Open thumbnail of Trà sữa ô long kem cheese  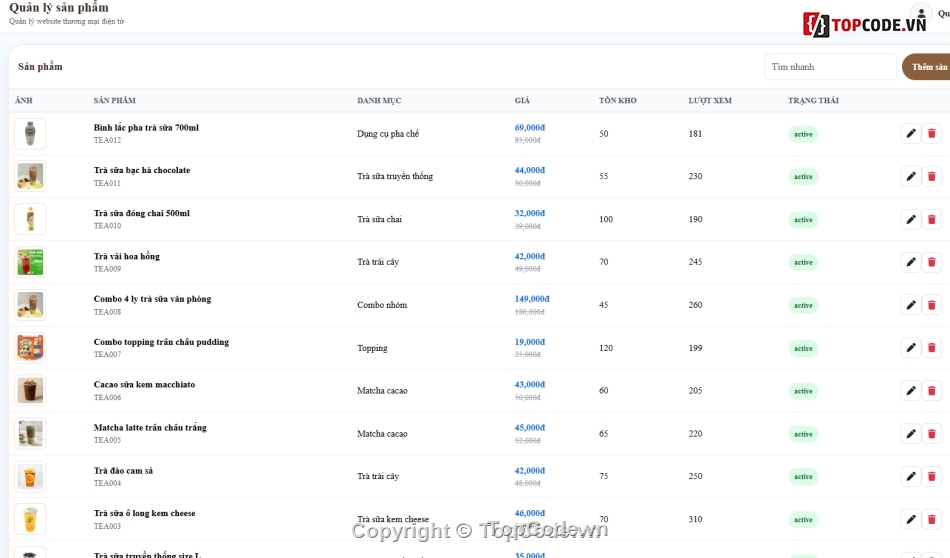click(x=30, y=519)
